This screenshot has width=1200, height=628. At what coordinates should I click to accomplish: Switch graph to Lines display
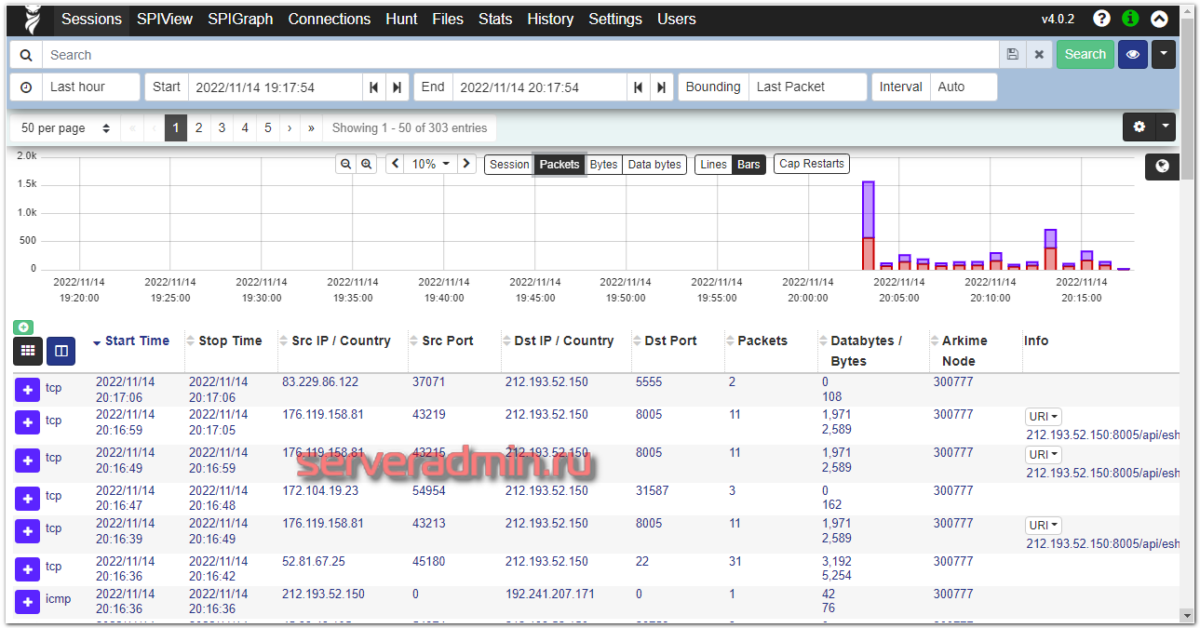(713, 164)
